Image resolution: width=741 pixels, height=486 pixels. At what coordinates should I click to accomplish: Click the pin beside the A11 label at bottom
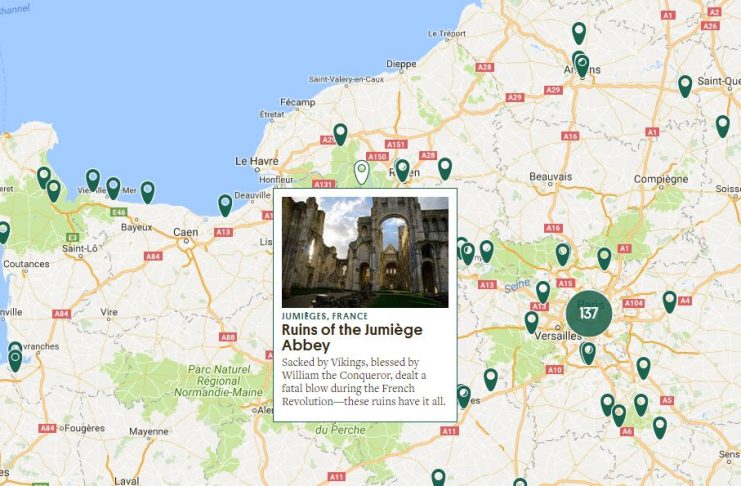438,477
